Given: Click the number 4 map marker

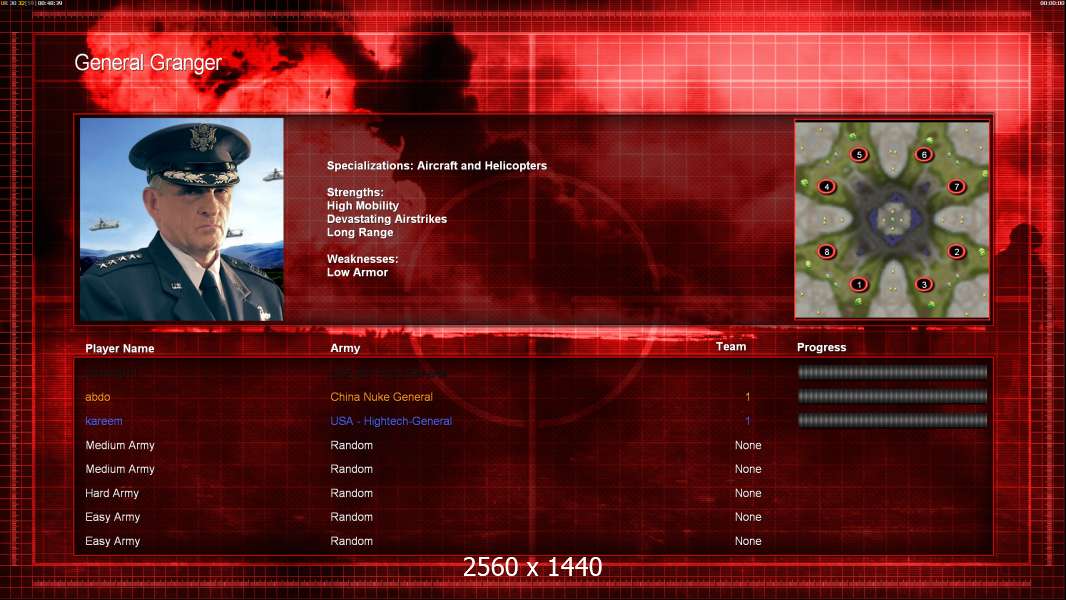Looking at the screenshot, I should [827, 186].
